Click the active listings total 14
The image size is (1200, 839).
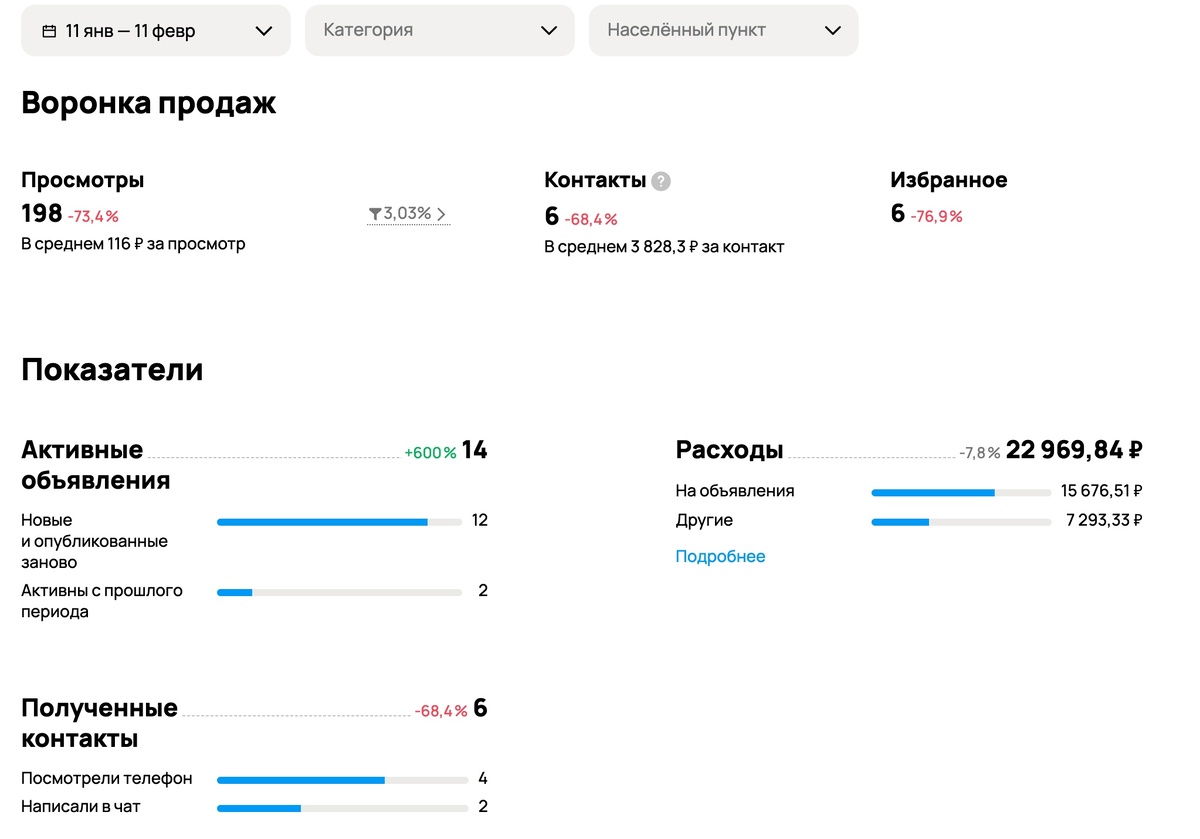coord(475,450)
